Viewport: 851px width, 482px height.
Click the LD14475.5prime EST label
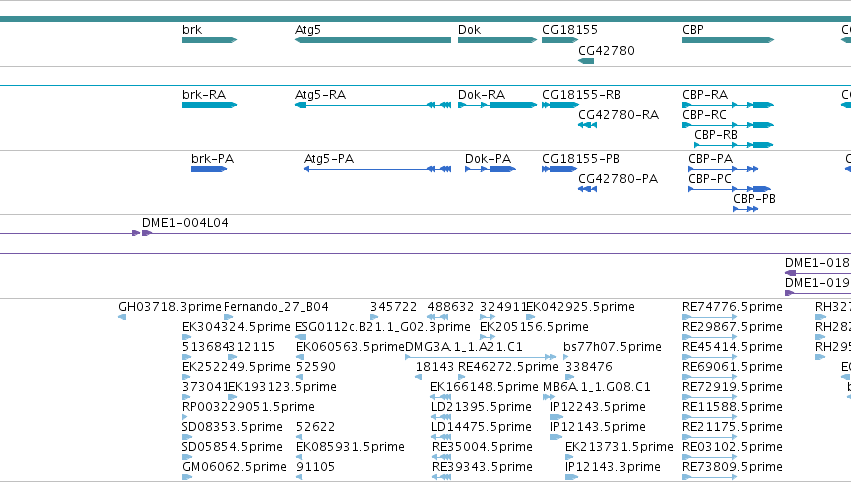tap(481, 427)
